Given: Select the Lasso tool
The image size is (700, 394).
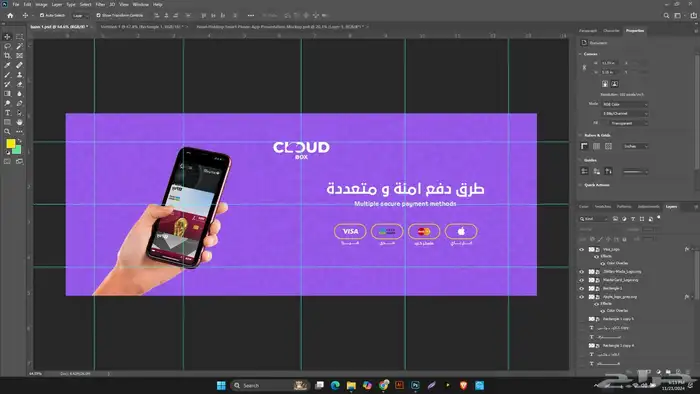Looking at the screenshot, I should (x=7, y=46).
